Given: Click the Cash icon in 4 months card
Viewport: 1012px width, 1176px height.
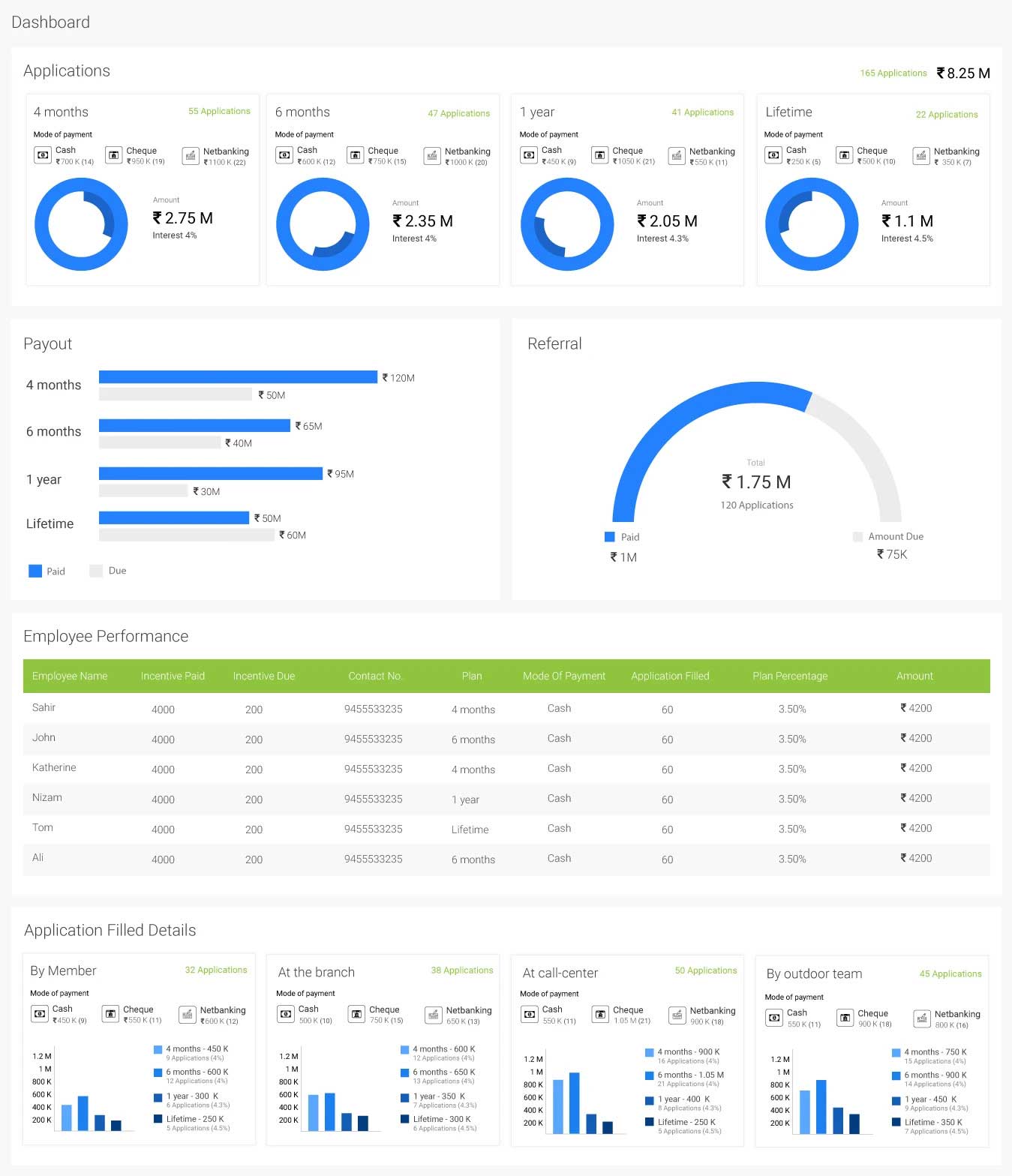Looking at the screenshot, I should pyautogui.click(x=42, y=155).
